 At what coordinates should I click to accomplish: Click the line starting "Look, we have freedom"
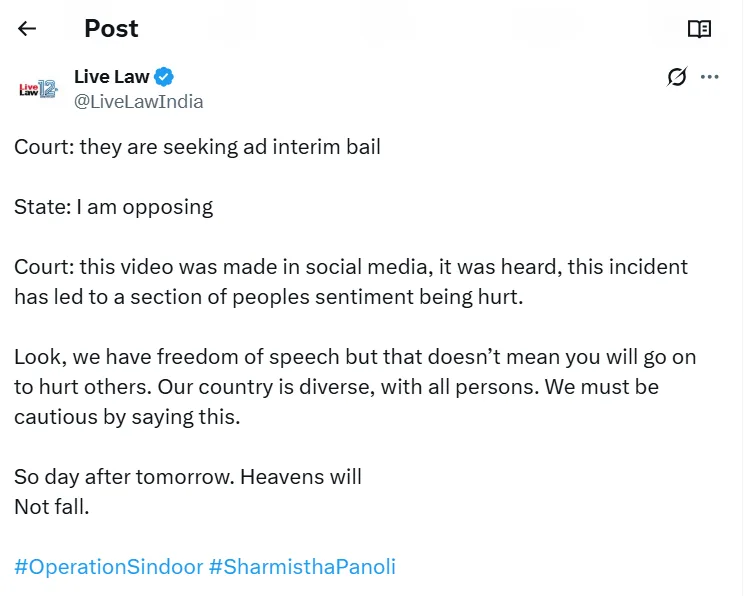[354, 357]
